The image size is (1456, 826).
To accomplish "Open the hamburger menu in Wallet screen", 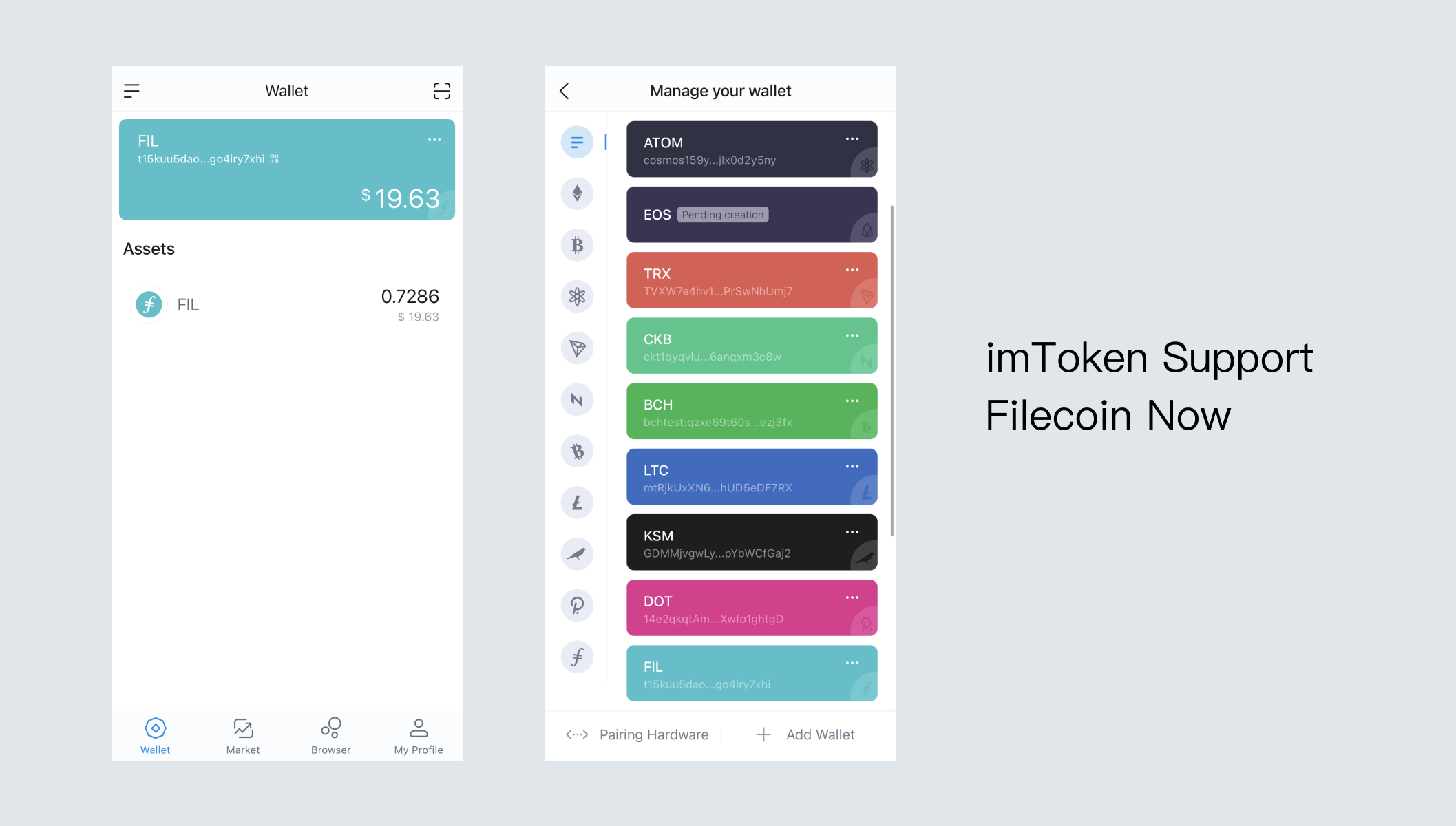I will [132, 90].
